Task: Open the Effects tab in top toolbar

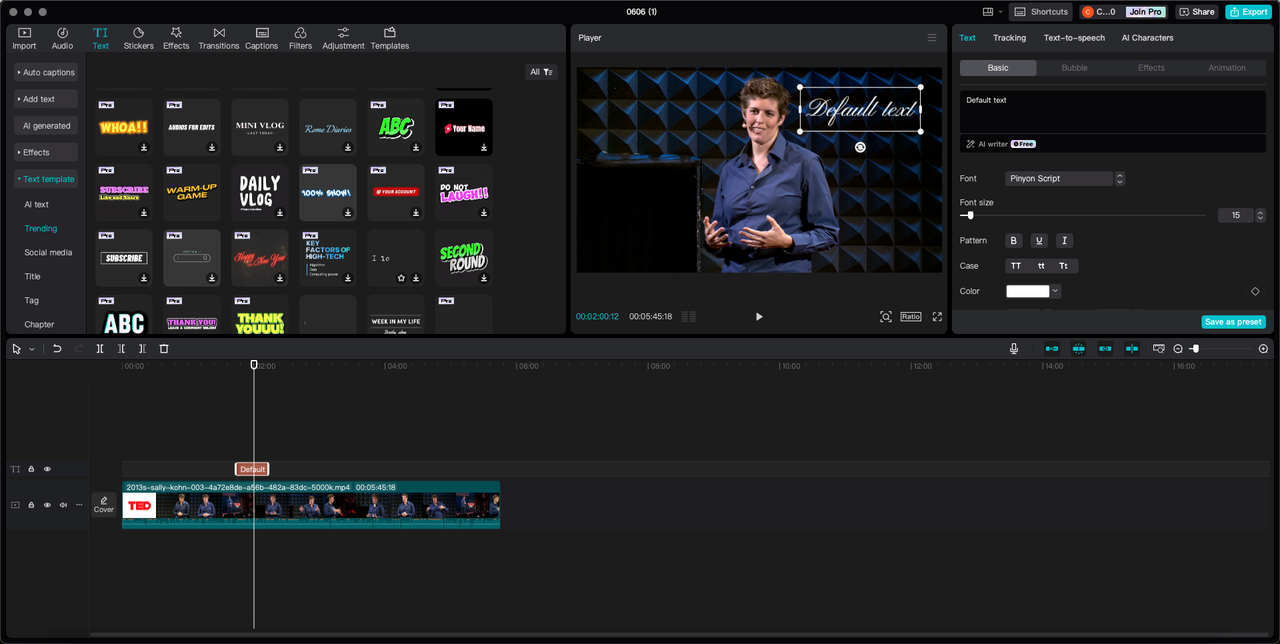Action: [x=176, y=39]
